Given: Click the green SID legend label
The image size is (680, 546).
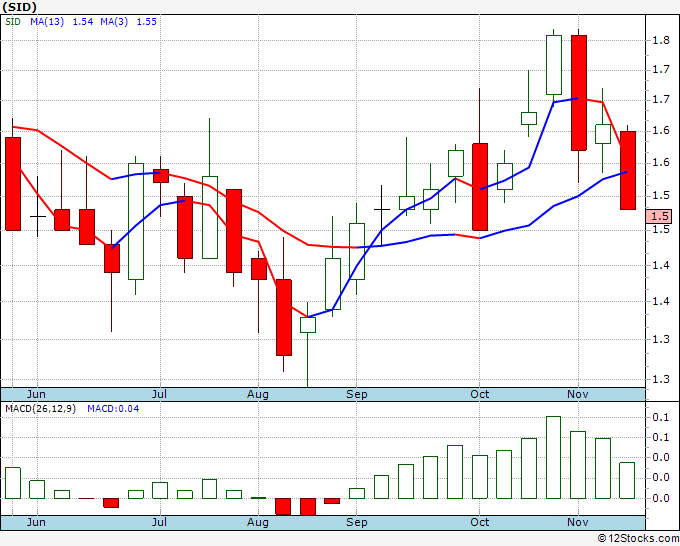Looking at the screenshot, I should tap(13, 22).
